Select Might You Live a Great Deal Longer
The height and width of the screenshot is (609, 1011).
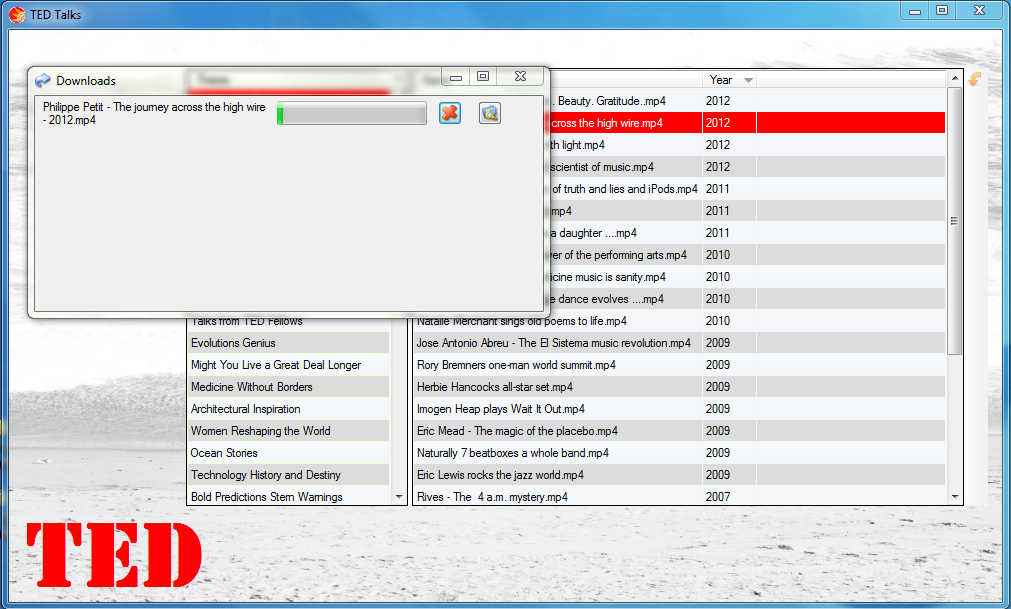click(288, 365)
